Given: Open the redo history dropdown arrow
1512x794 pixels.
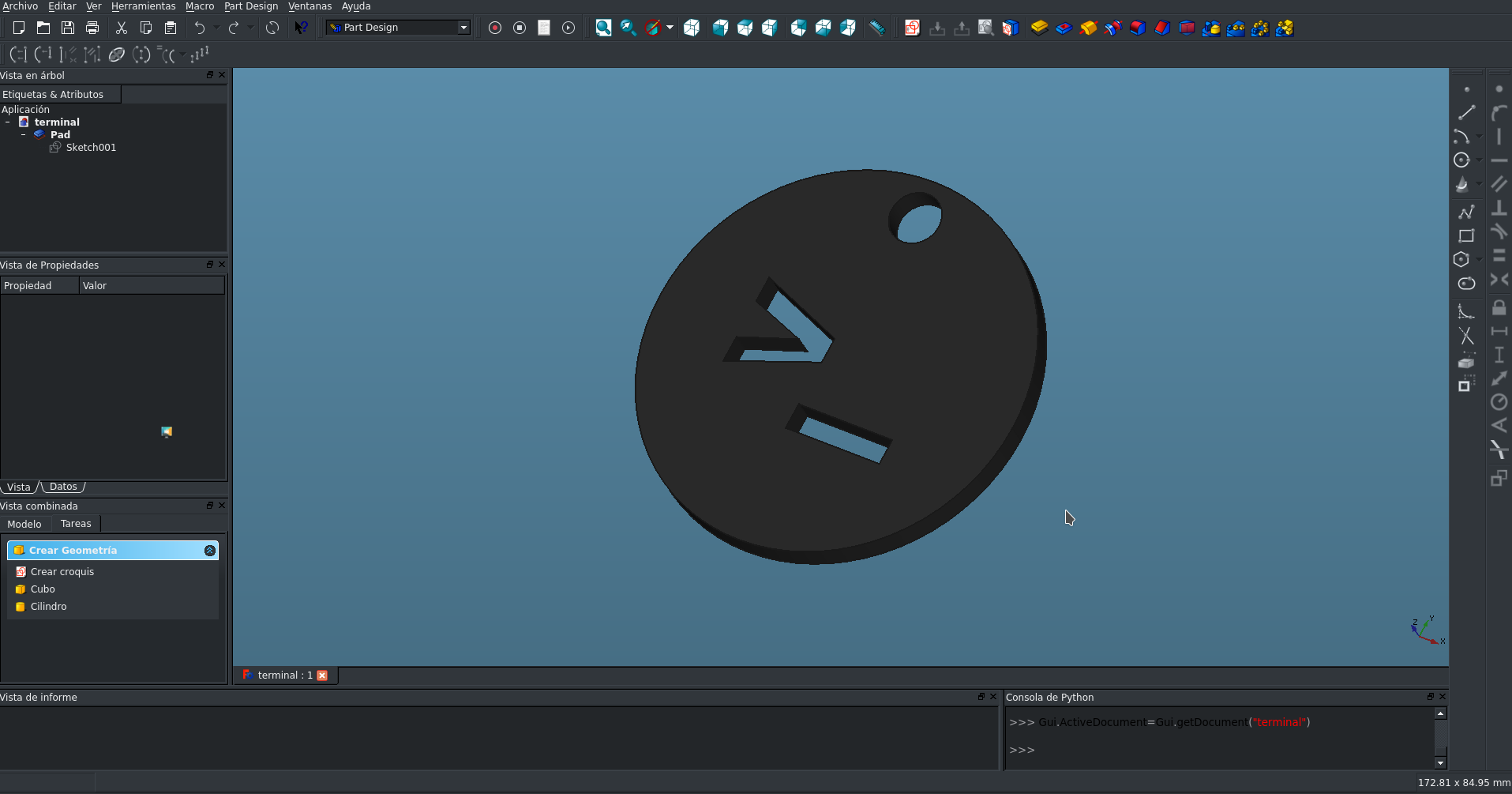Looking at the screenshot, I should point(251,28).
